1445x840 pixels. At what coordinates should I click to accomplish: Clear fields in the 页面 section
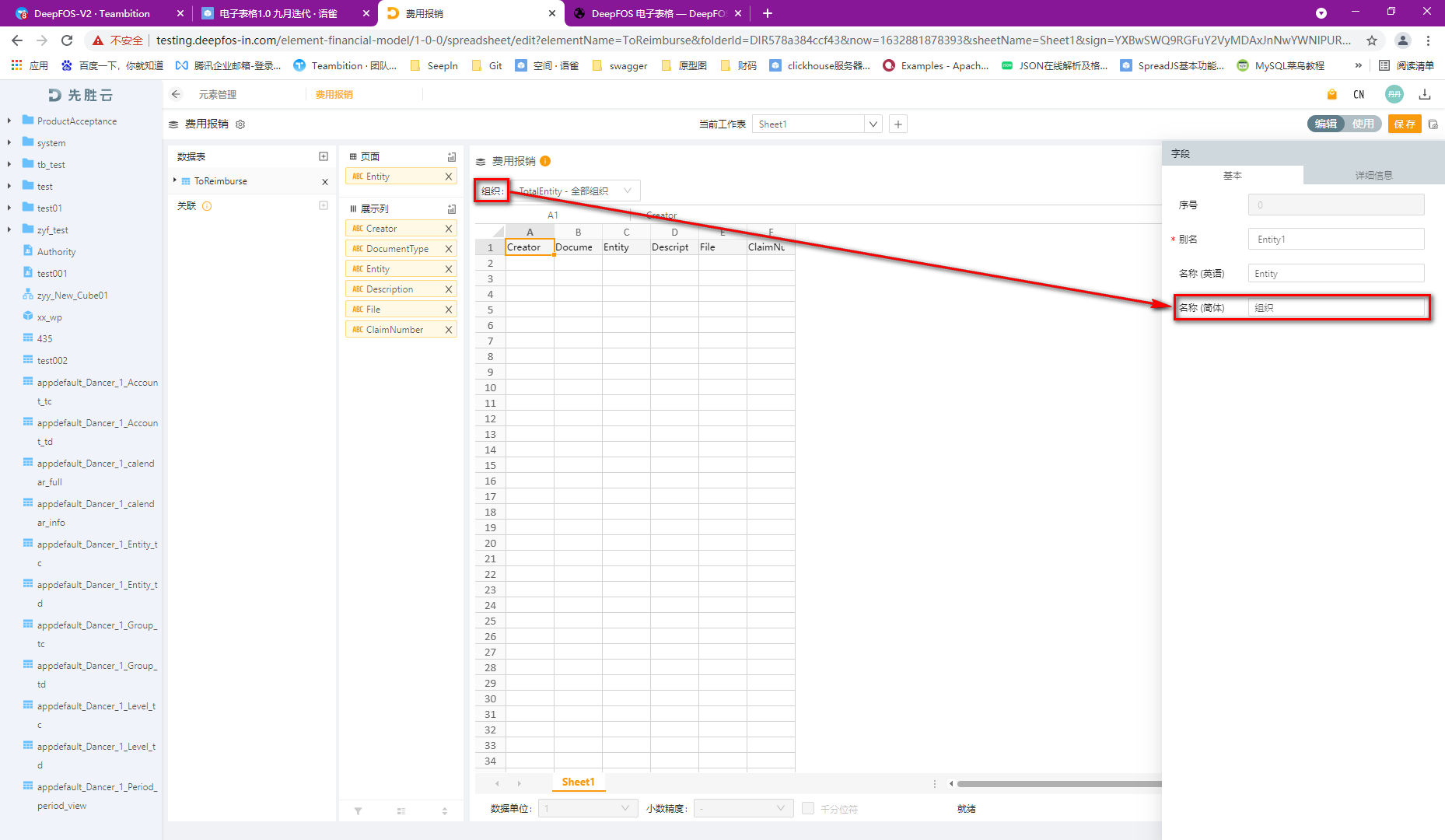click(x=452, y=156)
